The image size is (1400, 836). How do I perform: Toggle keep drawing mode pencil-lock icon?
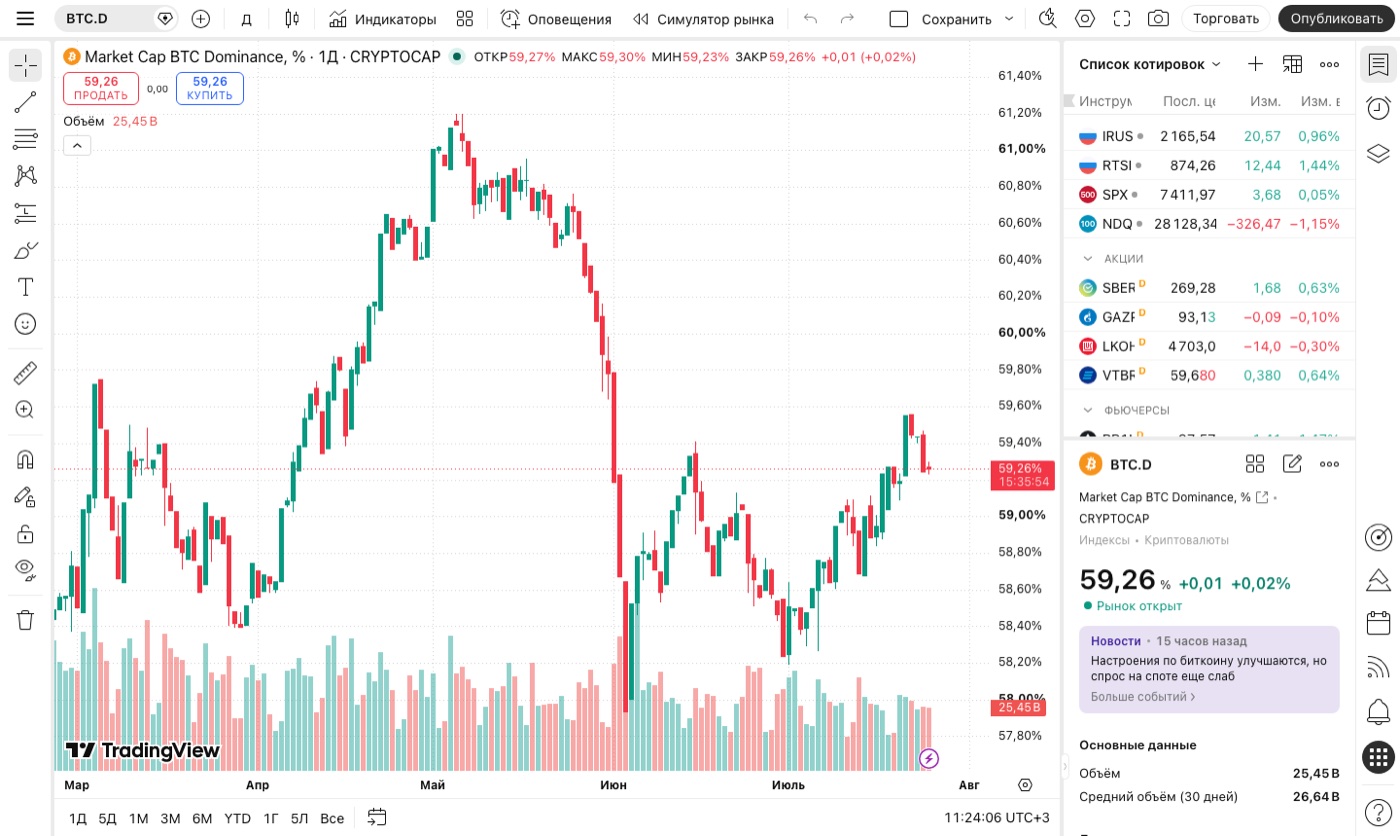25,496
